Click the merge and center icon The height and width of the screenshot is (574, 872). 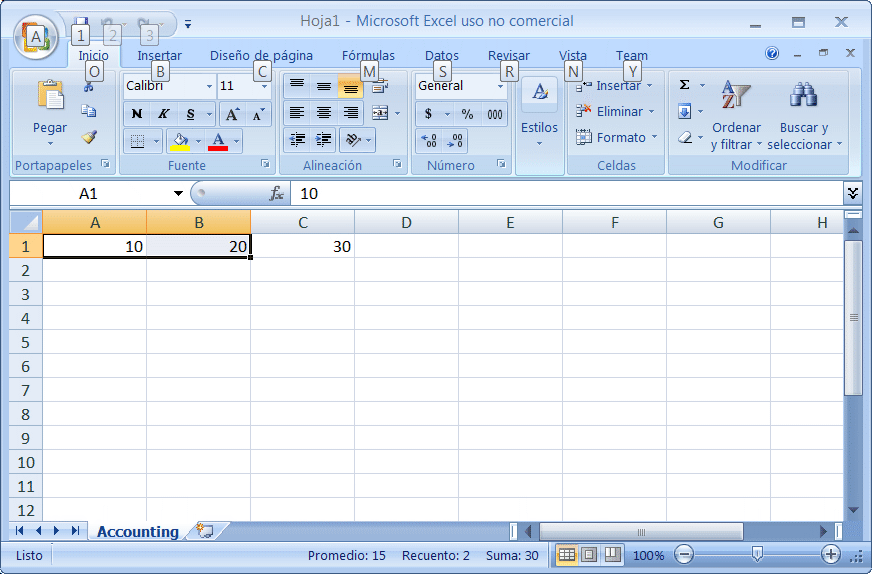pos(380,113)
